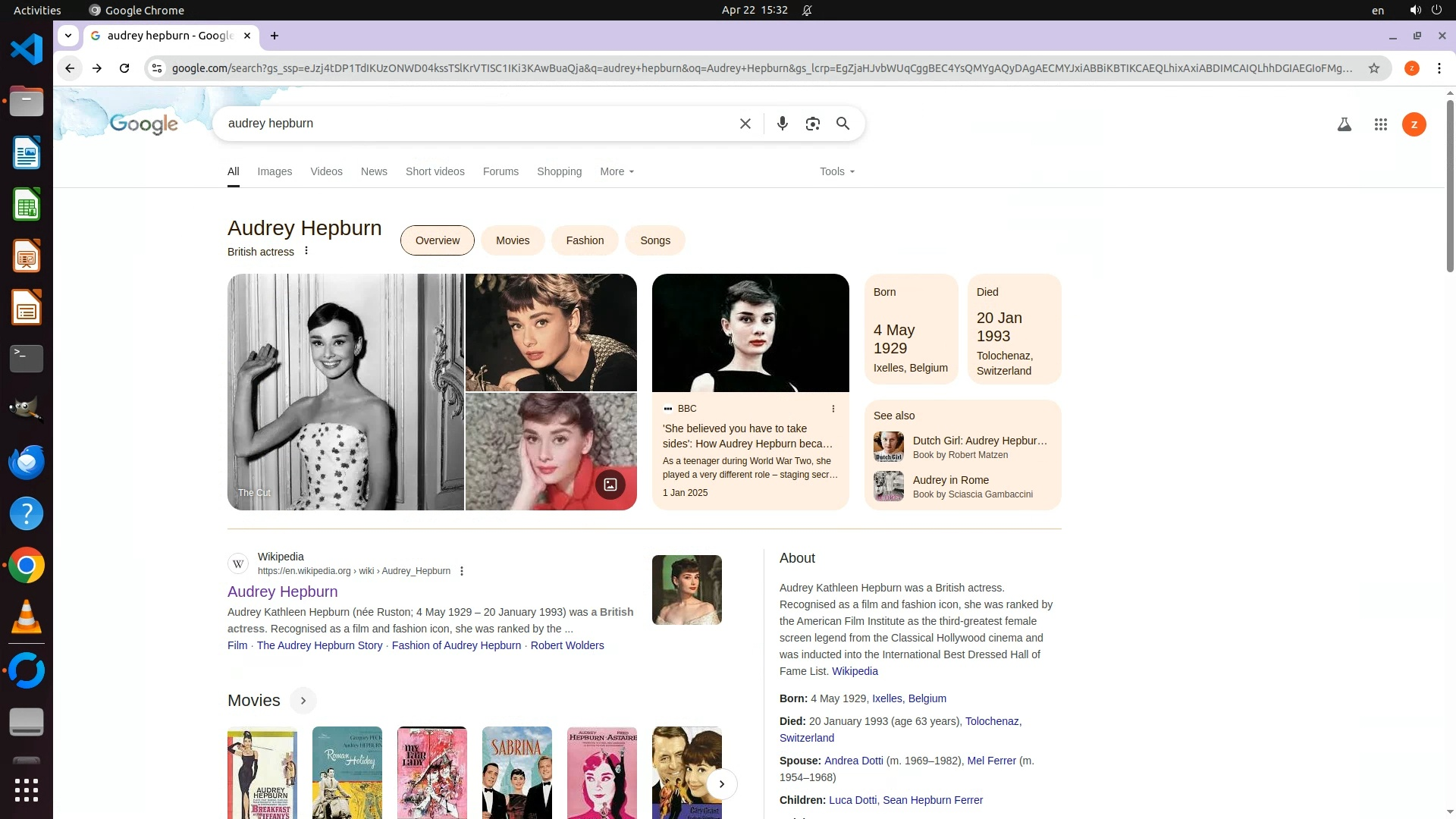Click the magnifier search button
Viewport: 1456px width, 819px height.
pyautogui.click(x=843, y=124)
